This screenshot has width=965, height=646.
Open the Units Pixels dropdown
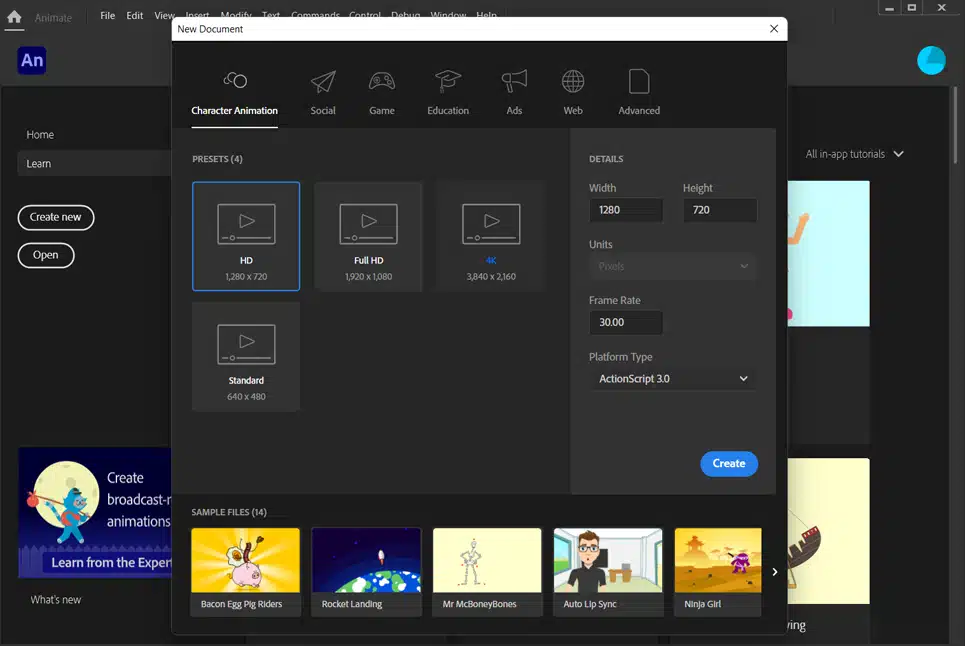point(673,266)
